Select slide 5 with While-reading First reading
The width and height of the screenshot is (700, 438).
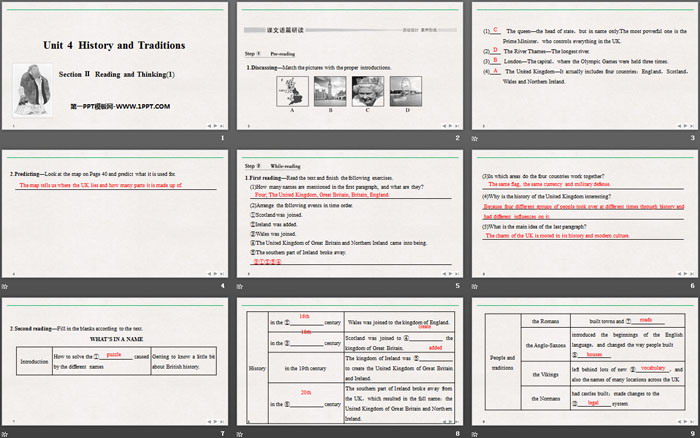[350, 214]
